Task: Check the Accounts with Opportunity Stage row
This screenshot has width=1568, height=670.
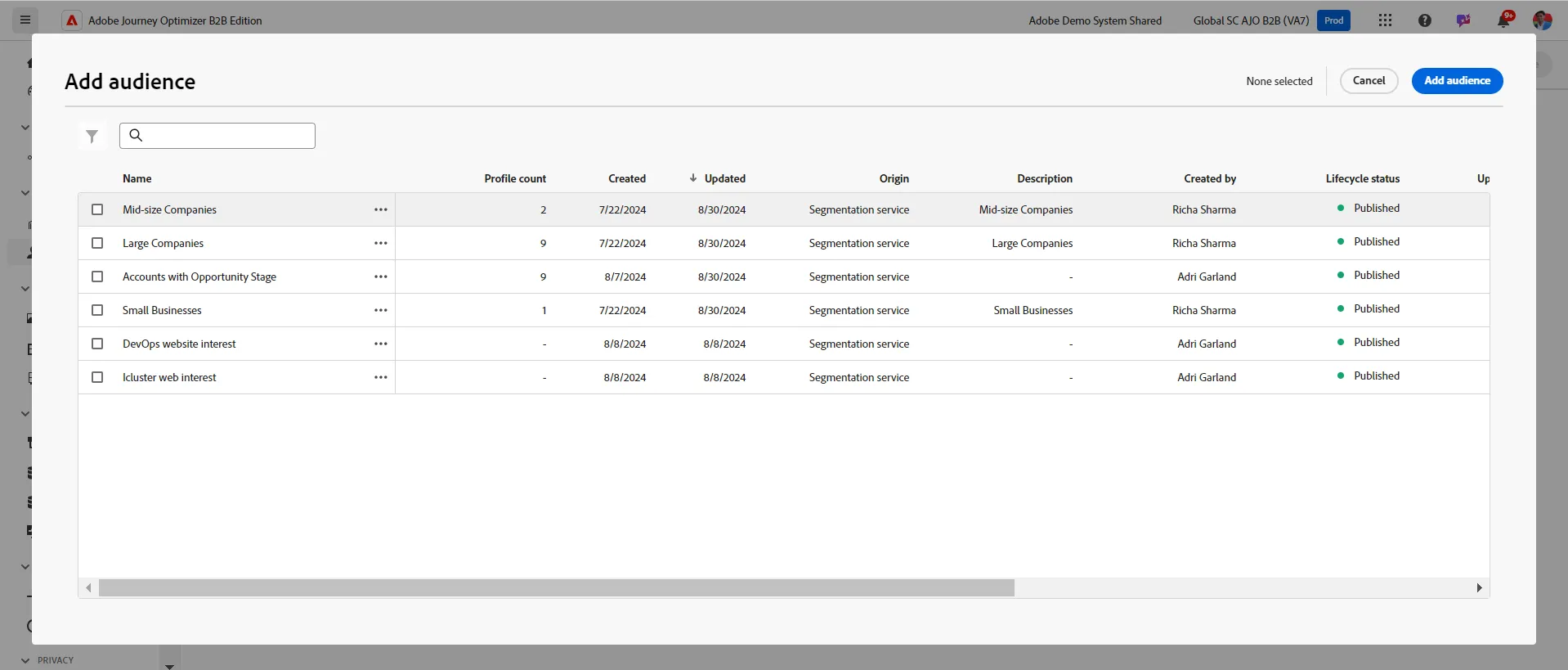Action: point(97,277)
